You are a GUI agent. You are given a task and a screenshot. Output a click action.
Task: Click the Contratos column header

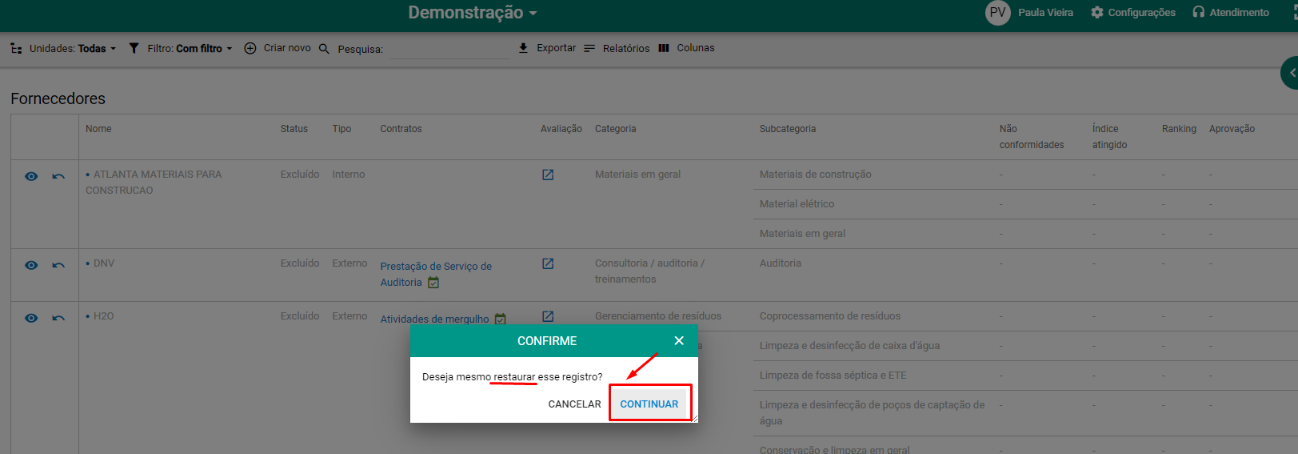coord(401,129)
